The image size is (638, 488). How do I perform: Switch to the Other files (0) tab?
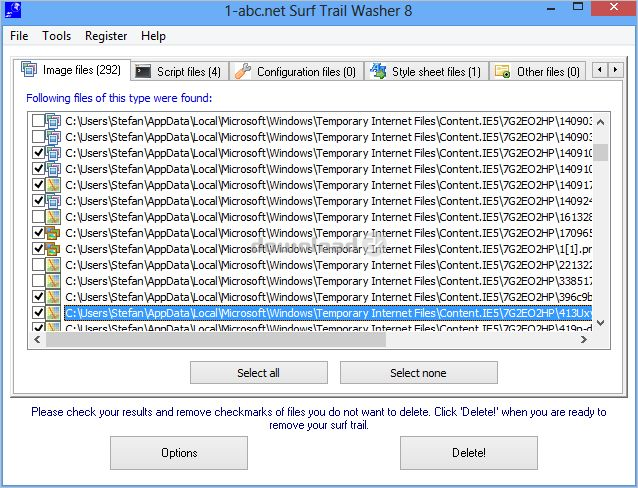pyautogui.click(x=537, y=72)
